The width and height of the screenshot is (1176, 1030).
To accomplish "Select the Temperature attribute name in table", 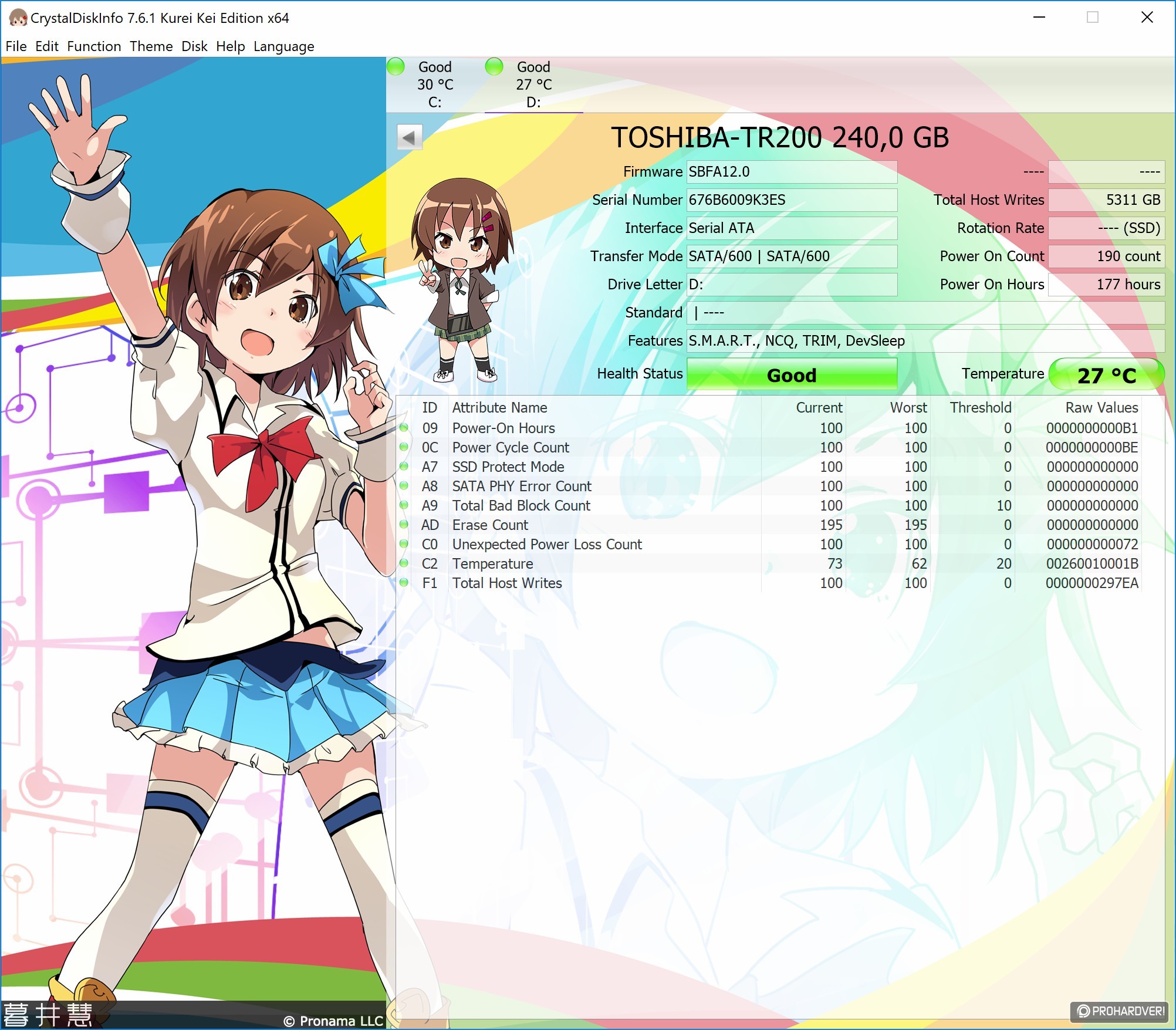I will [492, 564].
